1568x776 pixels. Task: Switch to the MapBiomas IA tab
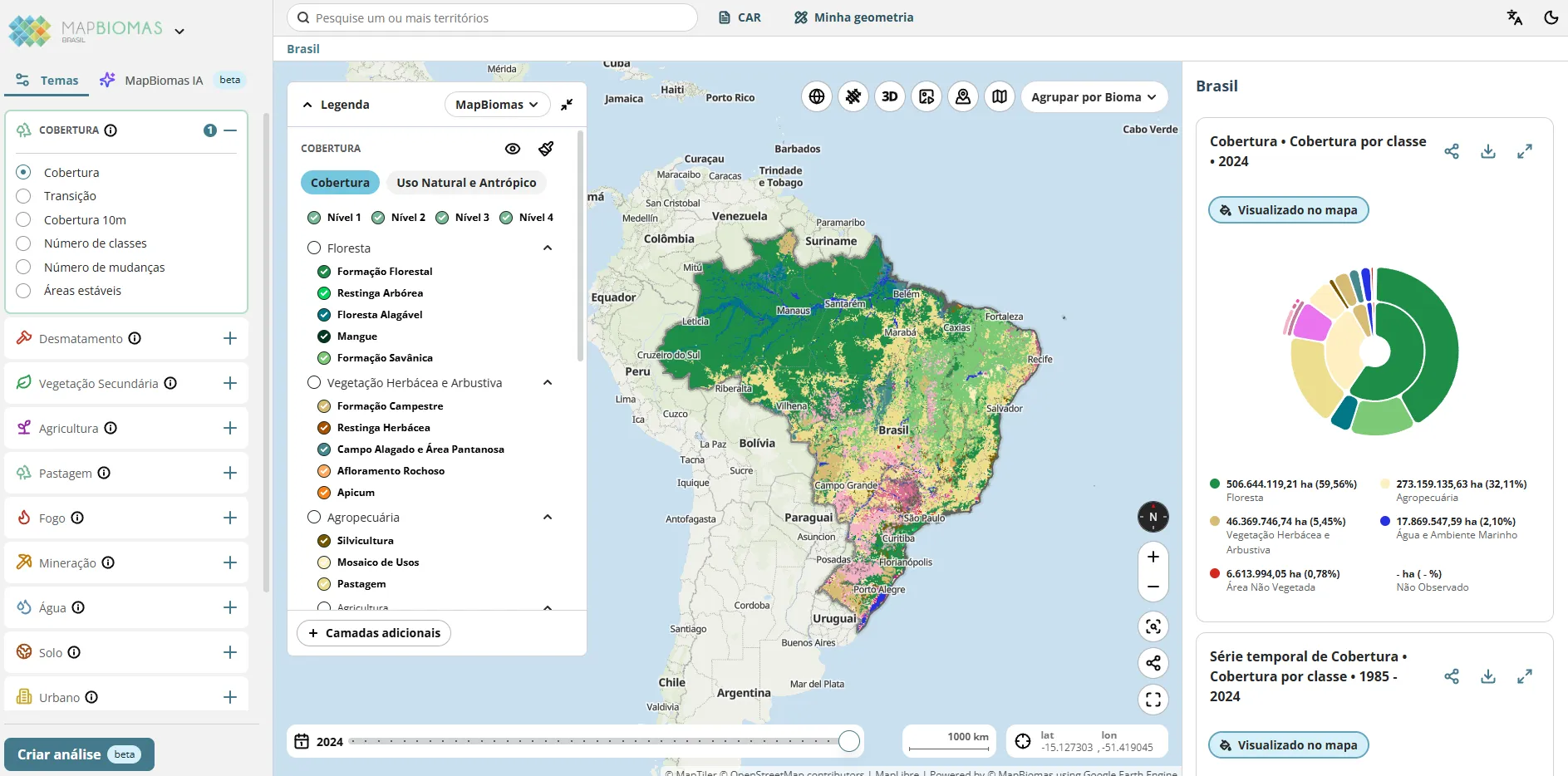coord(163,80)
